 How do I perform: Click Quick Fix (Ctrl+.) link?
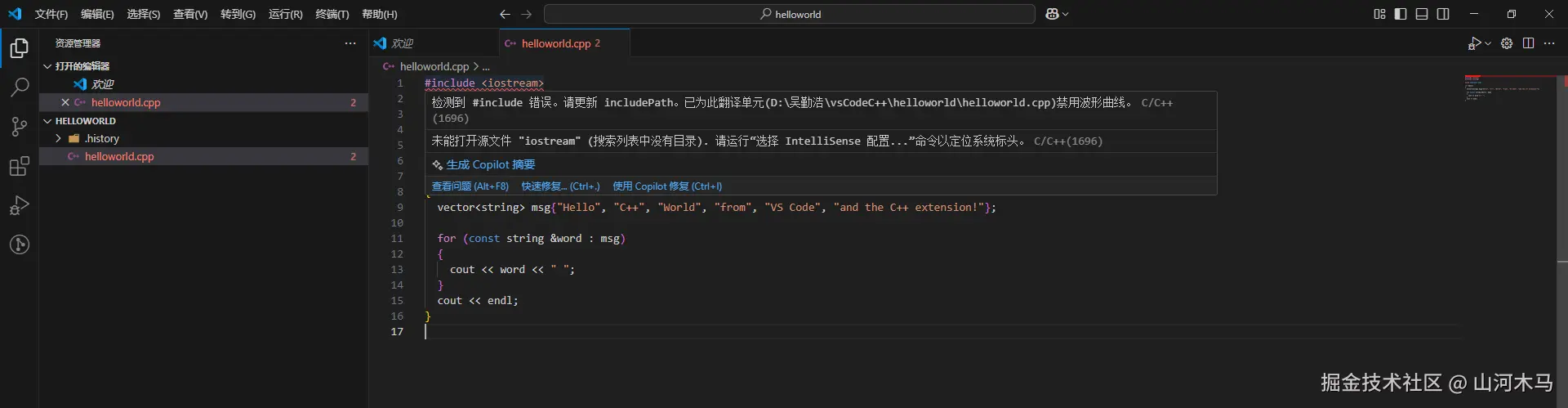pos(561,186)
